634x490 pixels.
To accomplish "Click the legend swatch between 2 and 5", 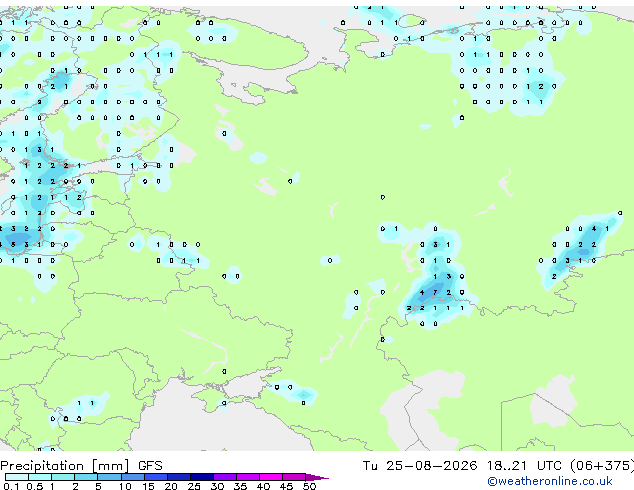I will (86, 477).
